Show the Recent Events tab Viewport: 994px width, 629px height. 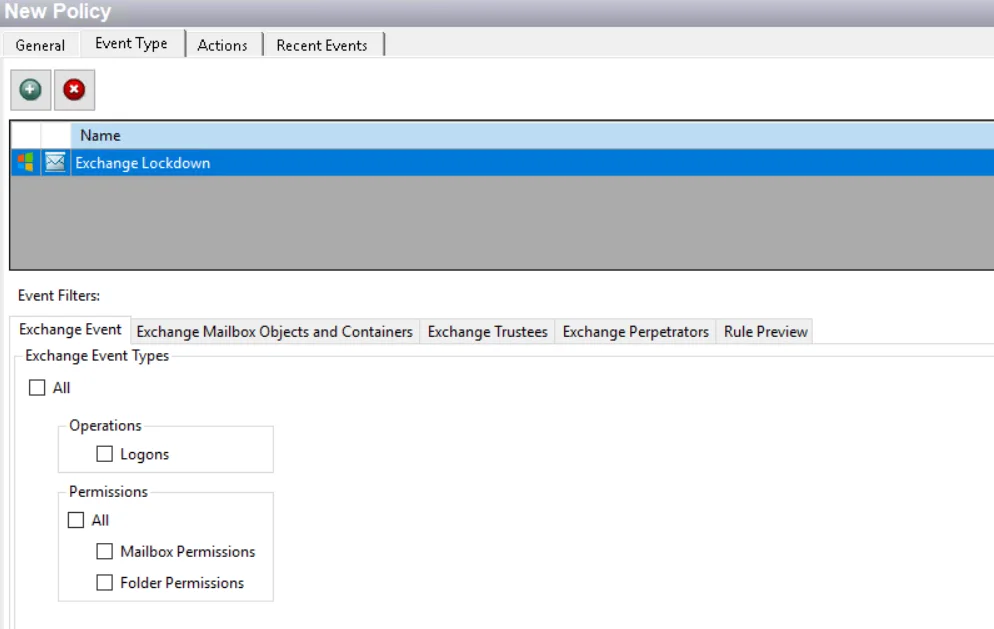click(322, 45)
